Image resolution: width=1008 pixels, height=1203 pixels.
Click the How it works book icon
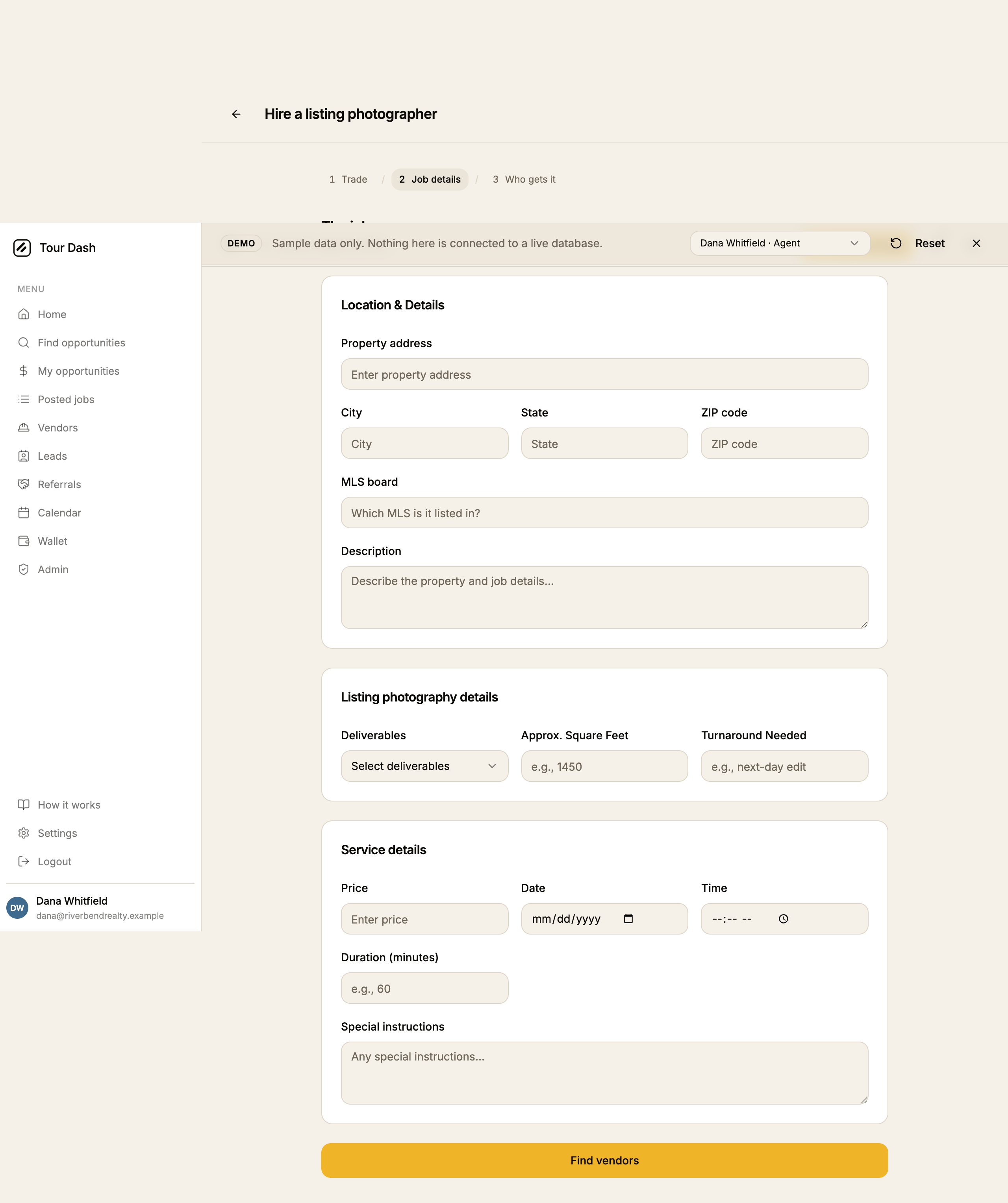[x=24, y=804]
